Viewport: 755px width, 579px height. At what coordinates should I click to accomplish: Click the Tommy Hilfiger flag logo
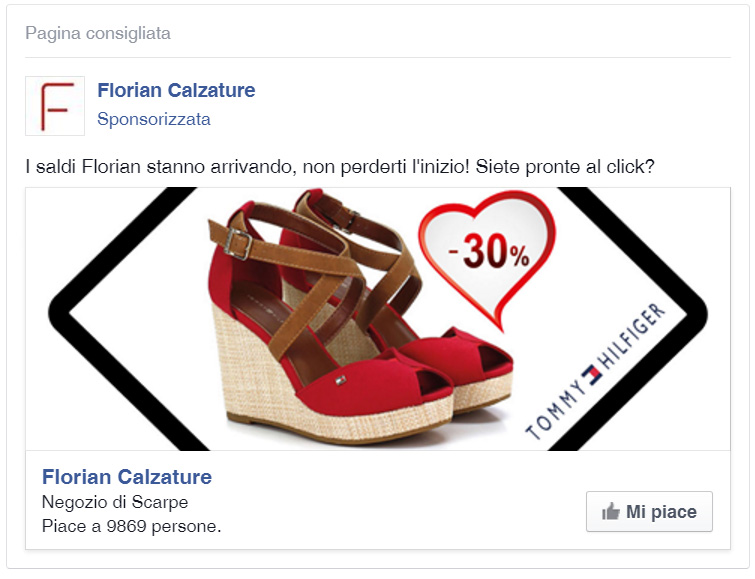592,375
